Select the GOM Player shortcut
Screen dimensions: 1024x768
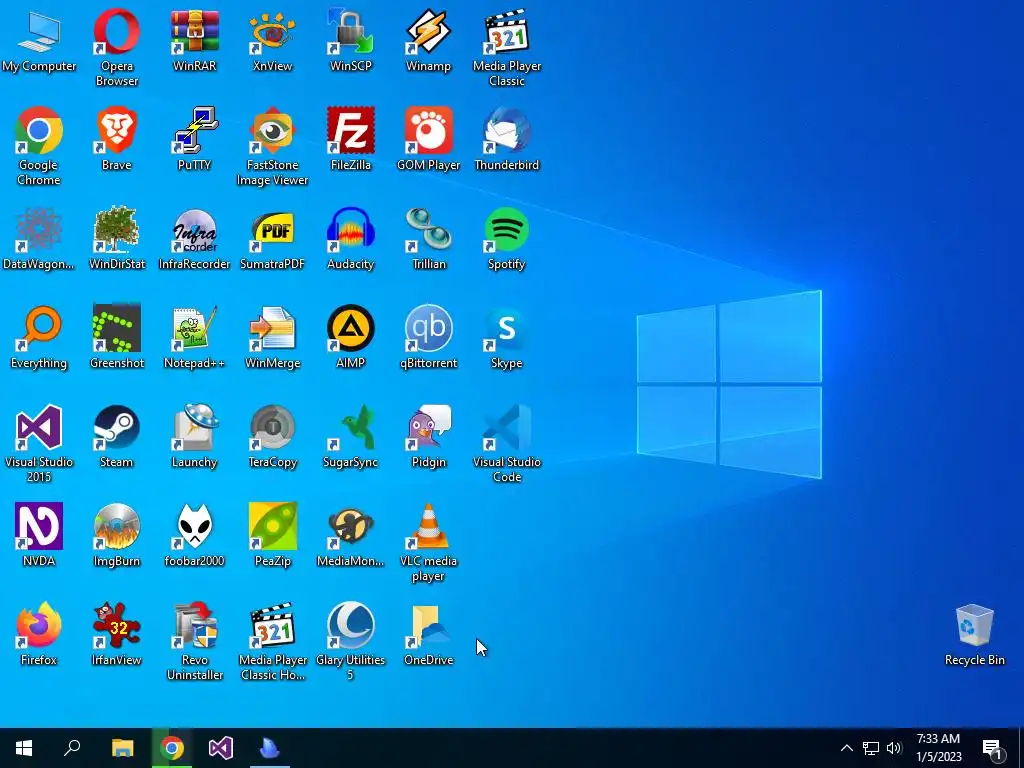[428, 140]
